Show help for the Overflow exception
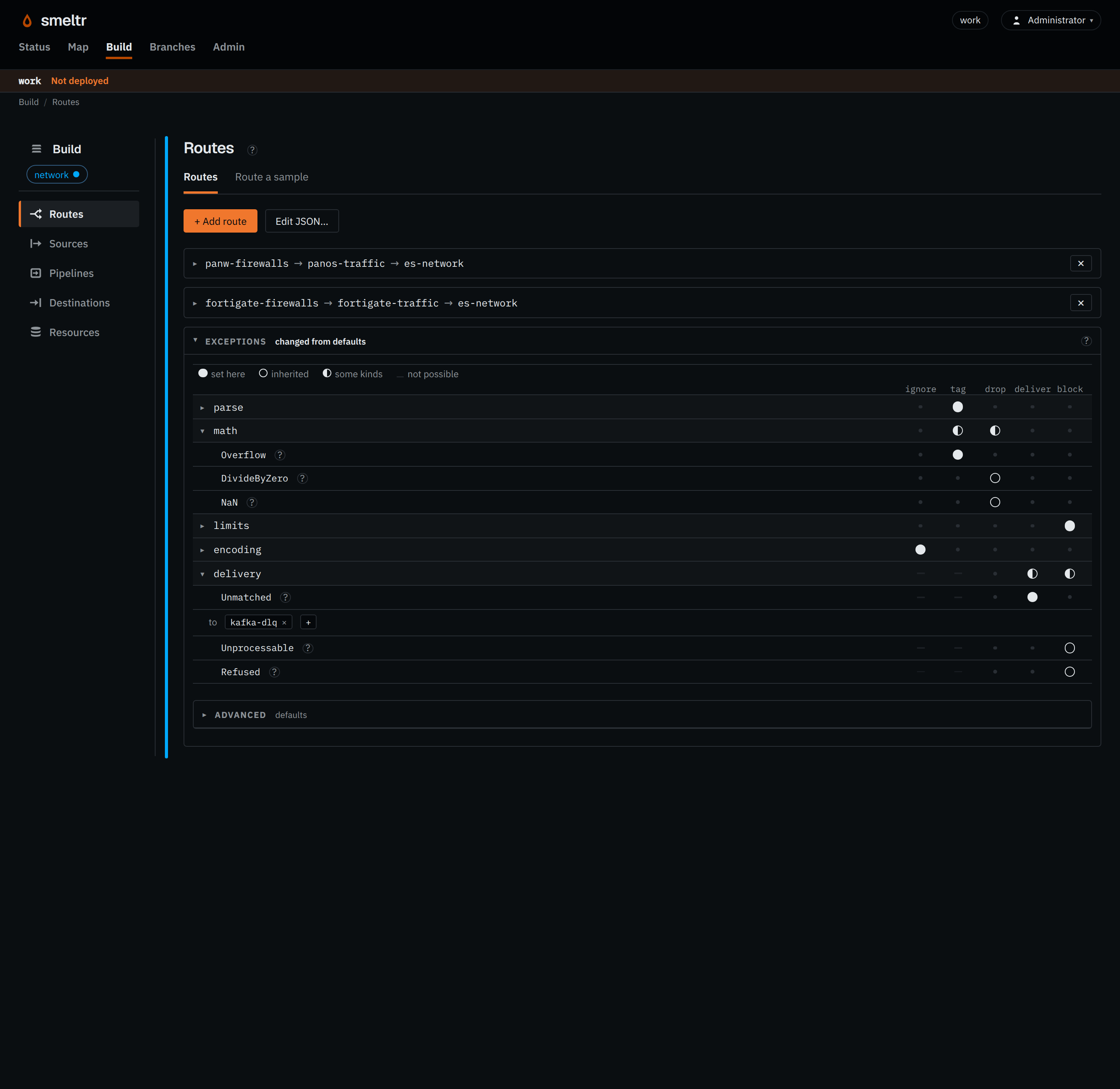 280,455
